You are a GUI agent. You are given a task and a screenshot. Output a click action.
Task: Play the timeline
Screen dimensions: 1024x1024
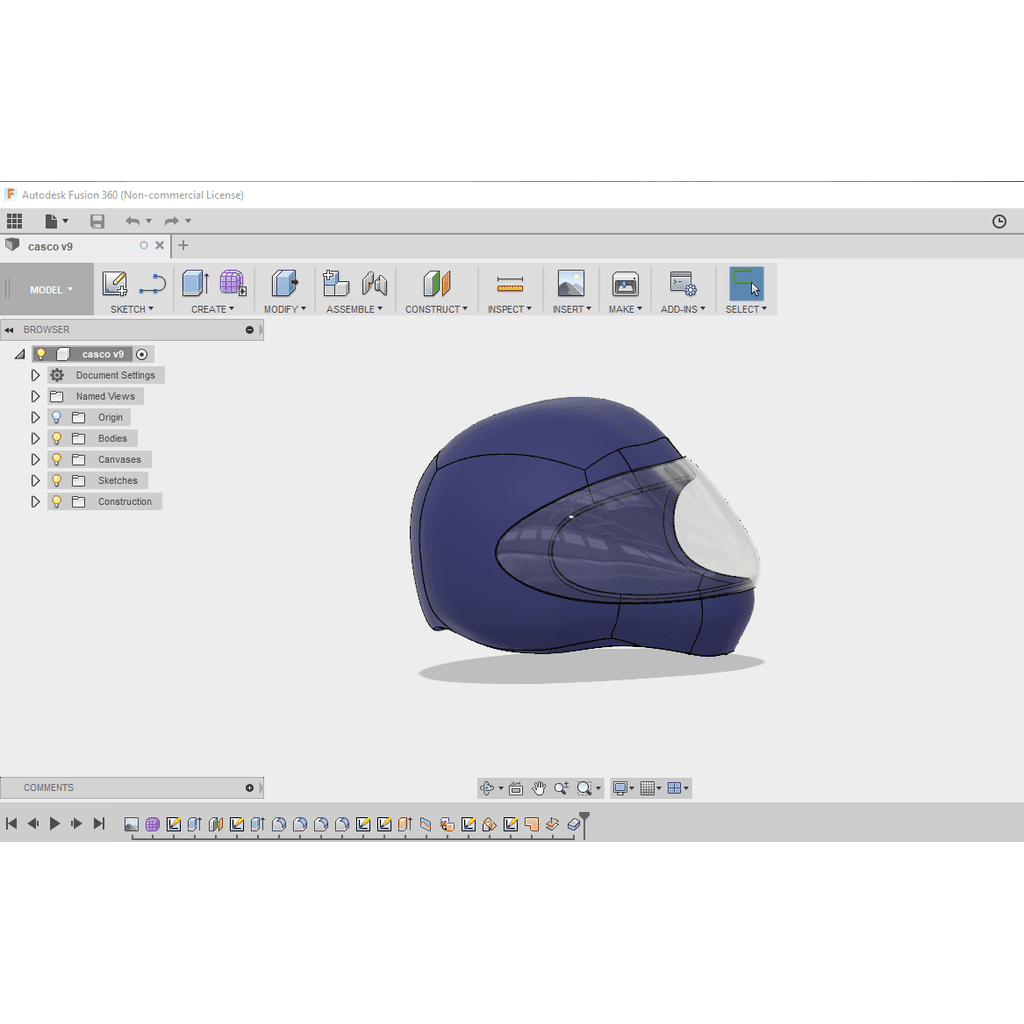[x=55, y=824]
